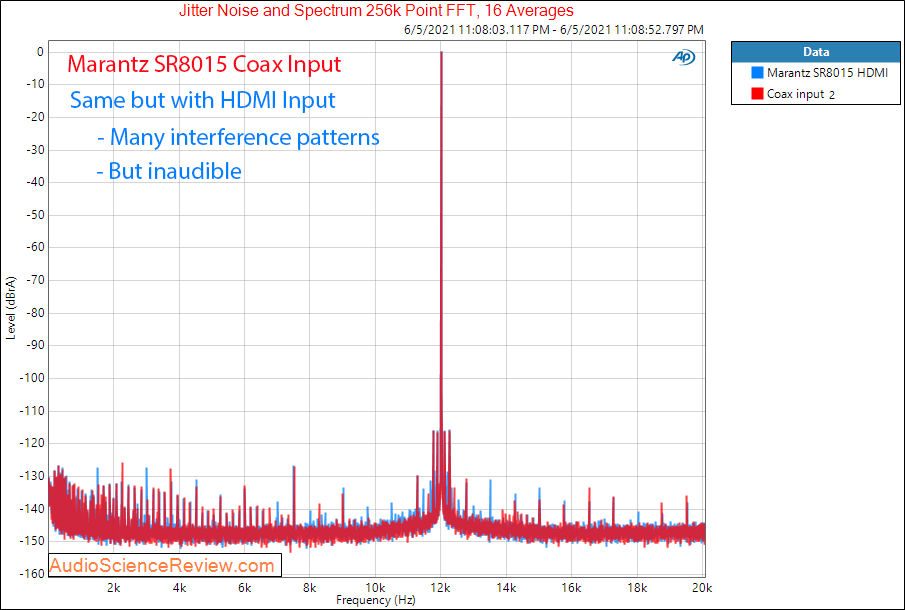Click the 'Marantz SR8015 Coax Input' annotation
Viewport: 905px width, 610px height.
point(204,63)
